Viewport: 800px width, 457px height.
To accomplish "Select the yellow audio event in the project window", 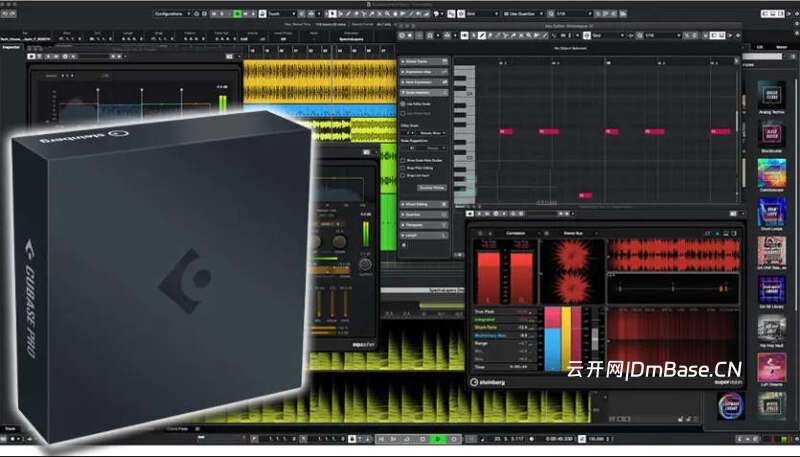I will coord(320,81).
